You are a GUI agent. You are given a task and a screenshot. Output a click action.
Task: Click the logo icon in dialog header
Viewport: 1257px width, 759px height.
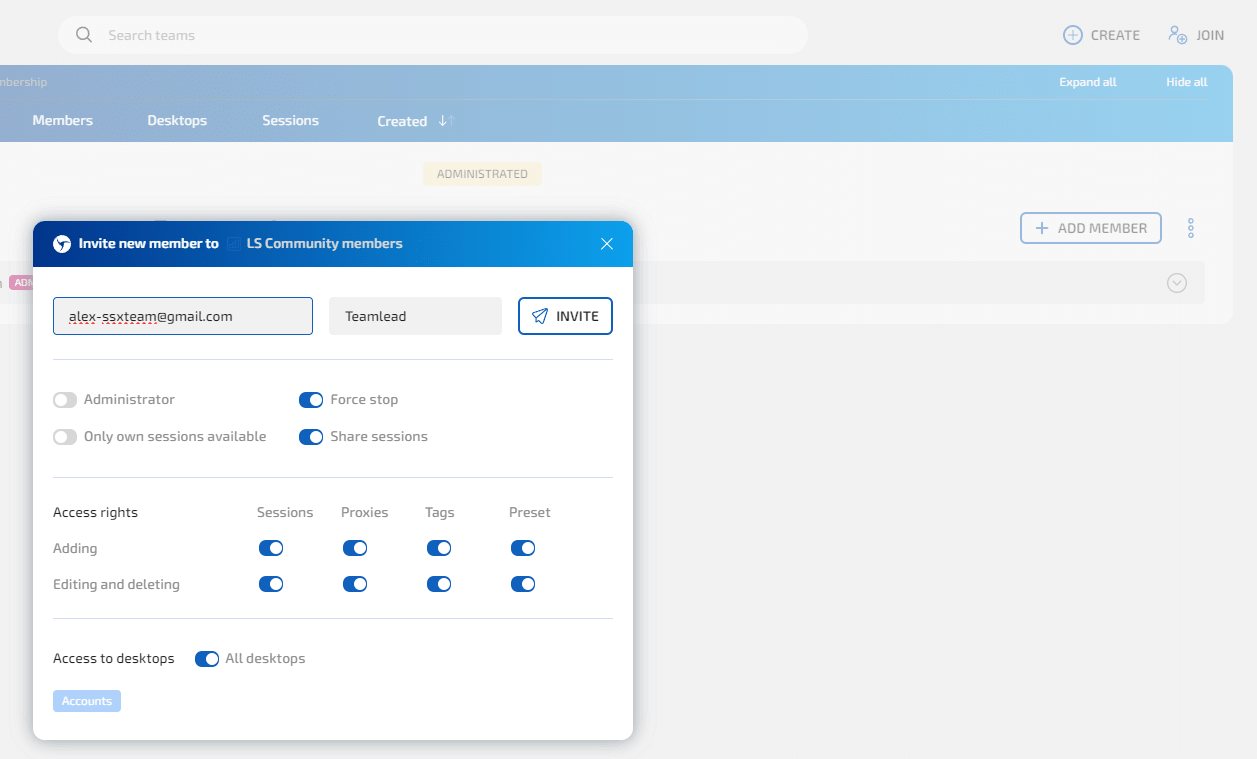(62, 244)
